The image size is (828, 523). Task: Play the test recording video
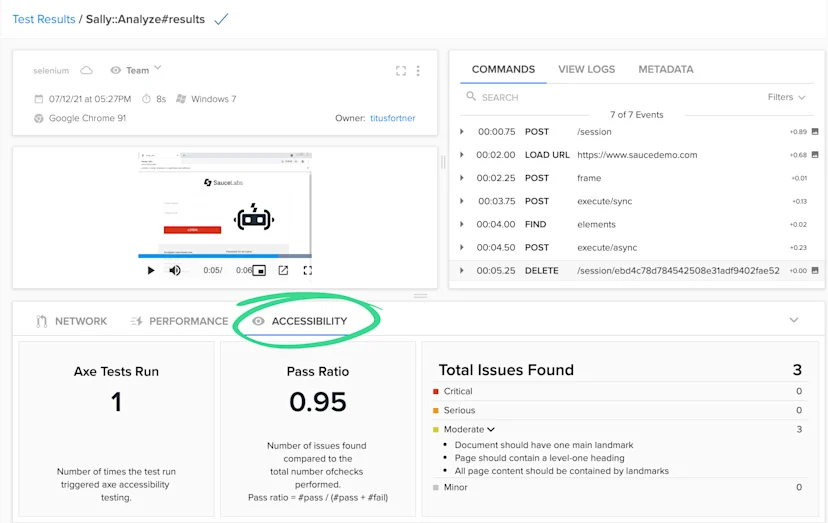click(x=150, y=270)
